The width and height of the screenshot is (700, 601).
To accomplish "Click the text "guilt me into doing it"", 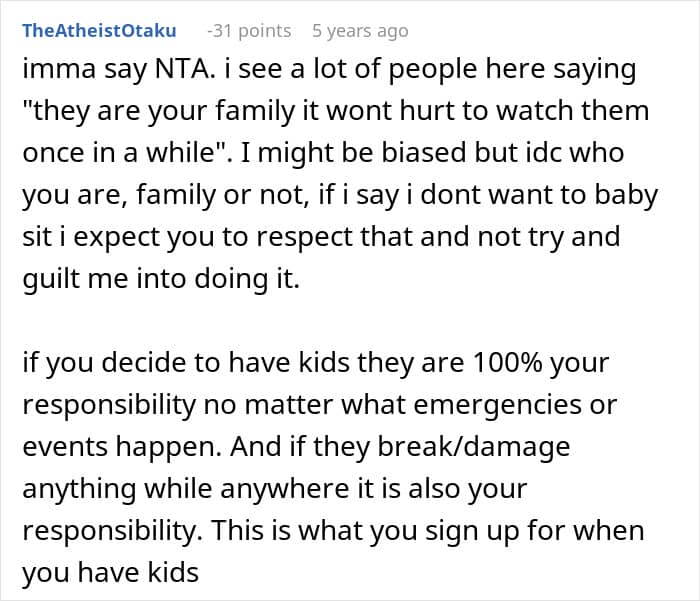I will click(x=159, y=280).
